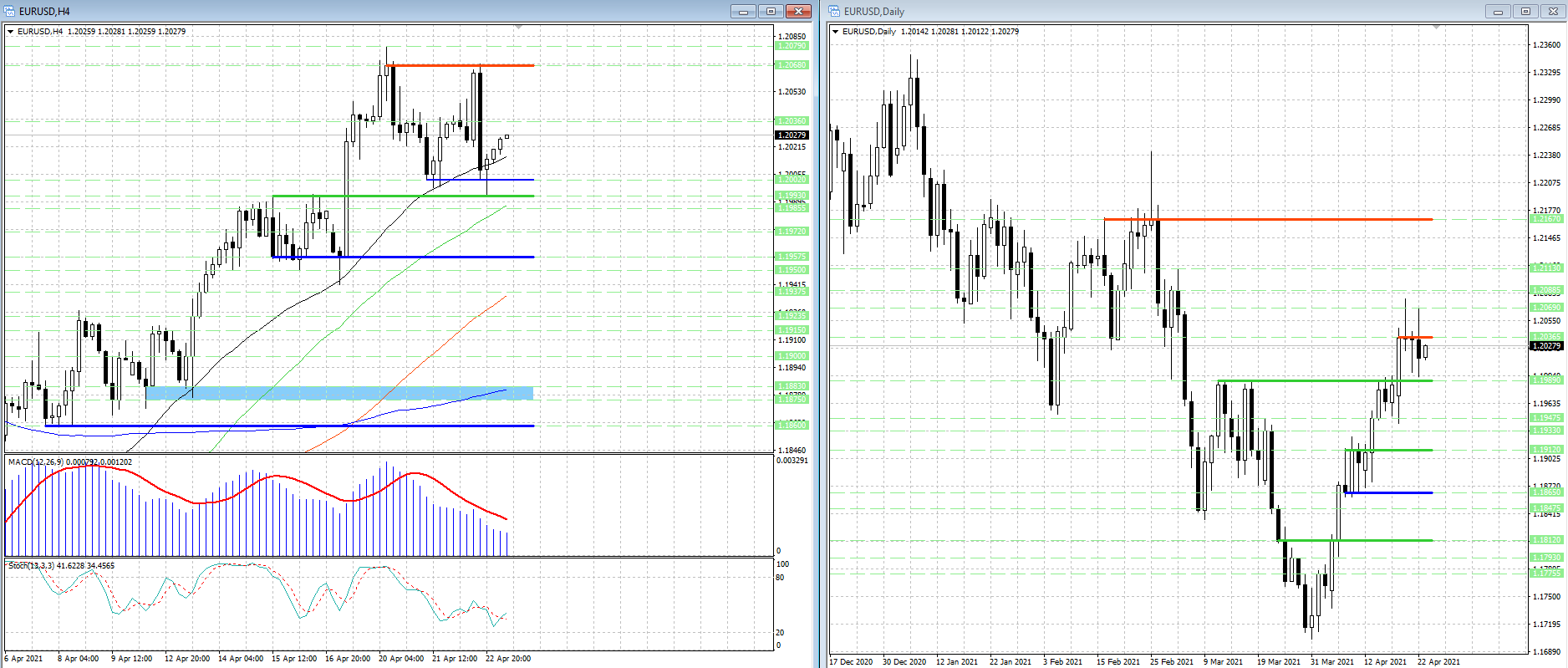The image size is (1568, 668).
Task: Click the EURUSD,H4 window title icon
Action: (11, 11)
